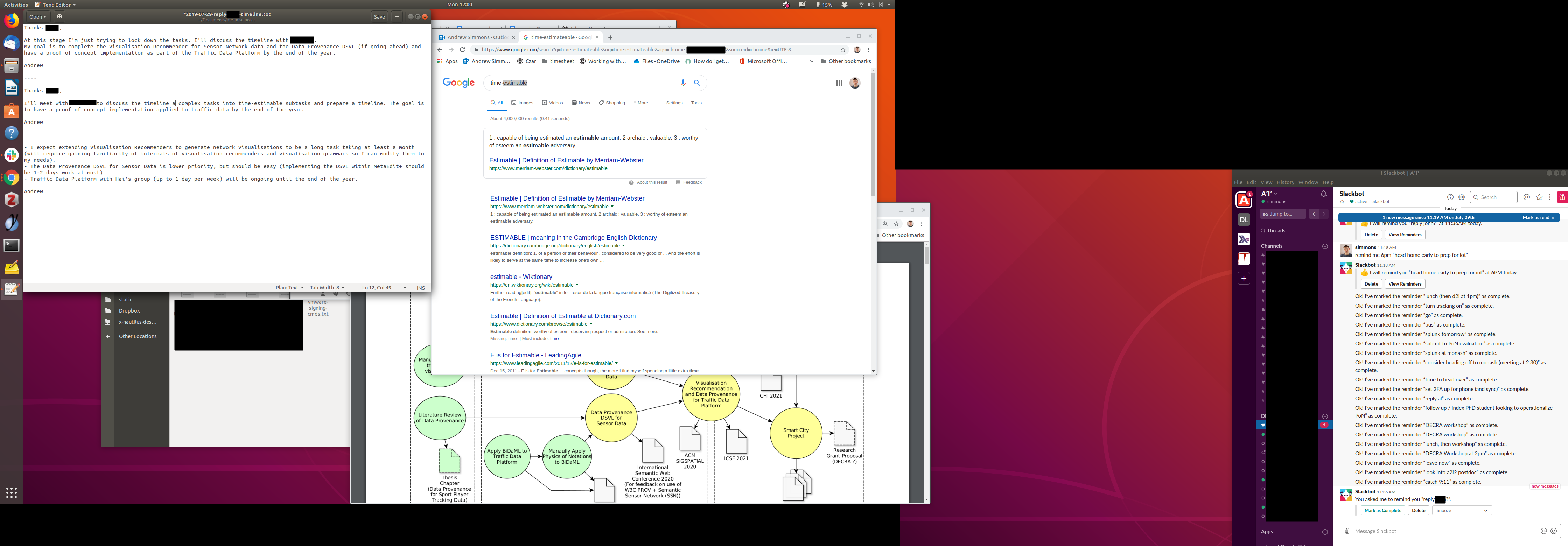Screen dimensions: 1568x546
Task: Show Slack mentions and reactions icon
Action: point(1527,197)
